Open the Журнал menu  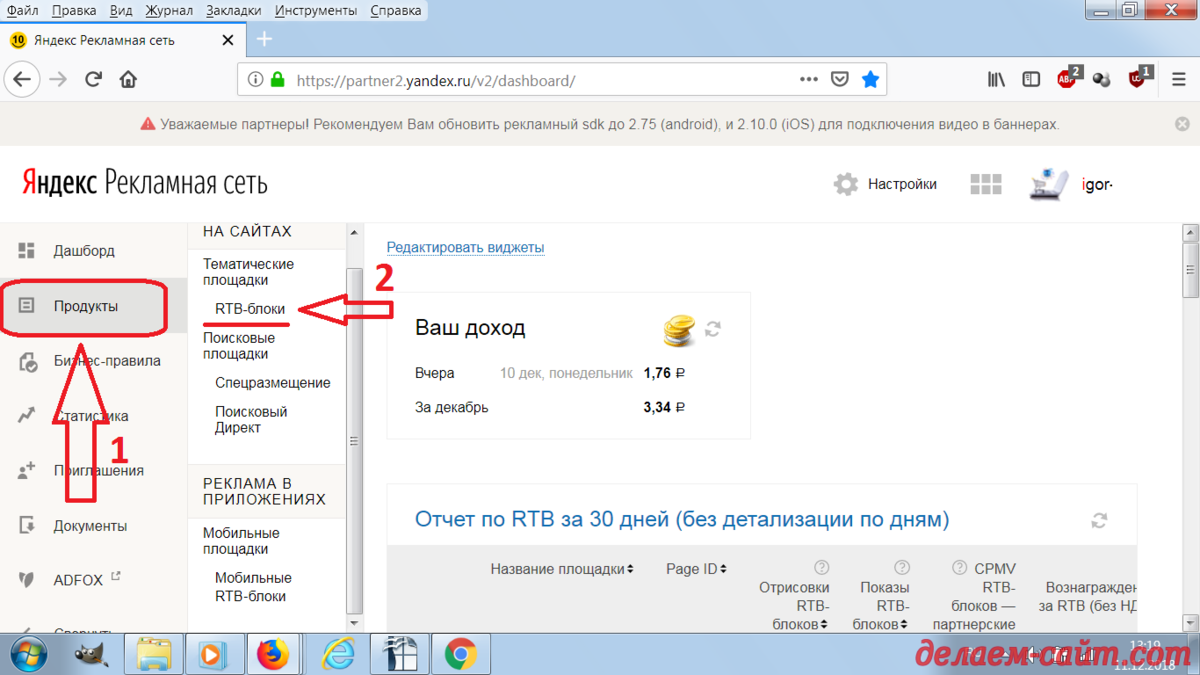coord(169,11)
